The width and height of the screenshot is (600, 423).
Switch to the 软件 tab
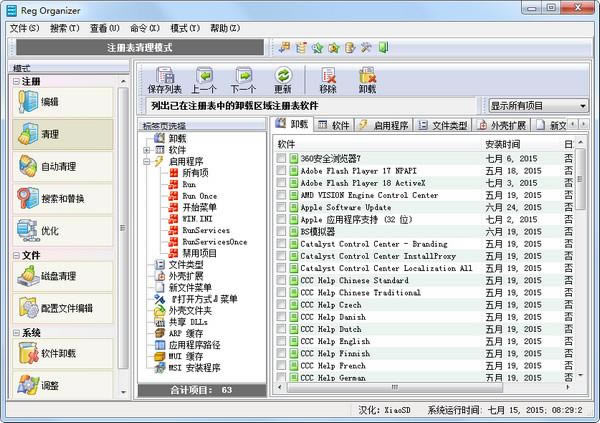[x=334, y=125]
